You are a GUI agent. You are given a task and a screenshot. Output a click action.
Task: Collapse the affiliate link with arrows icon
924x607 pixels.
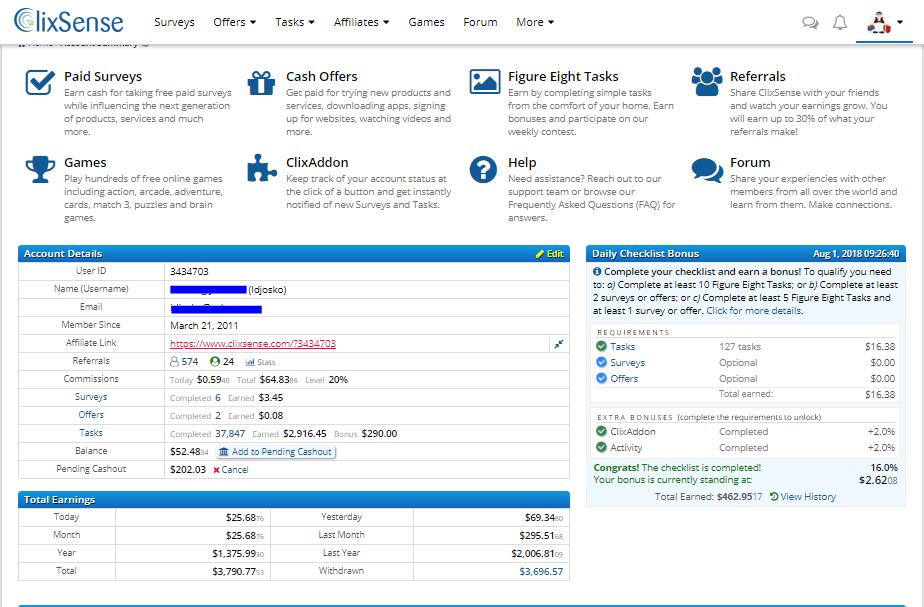coord(559,344)
